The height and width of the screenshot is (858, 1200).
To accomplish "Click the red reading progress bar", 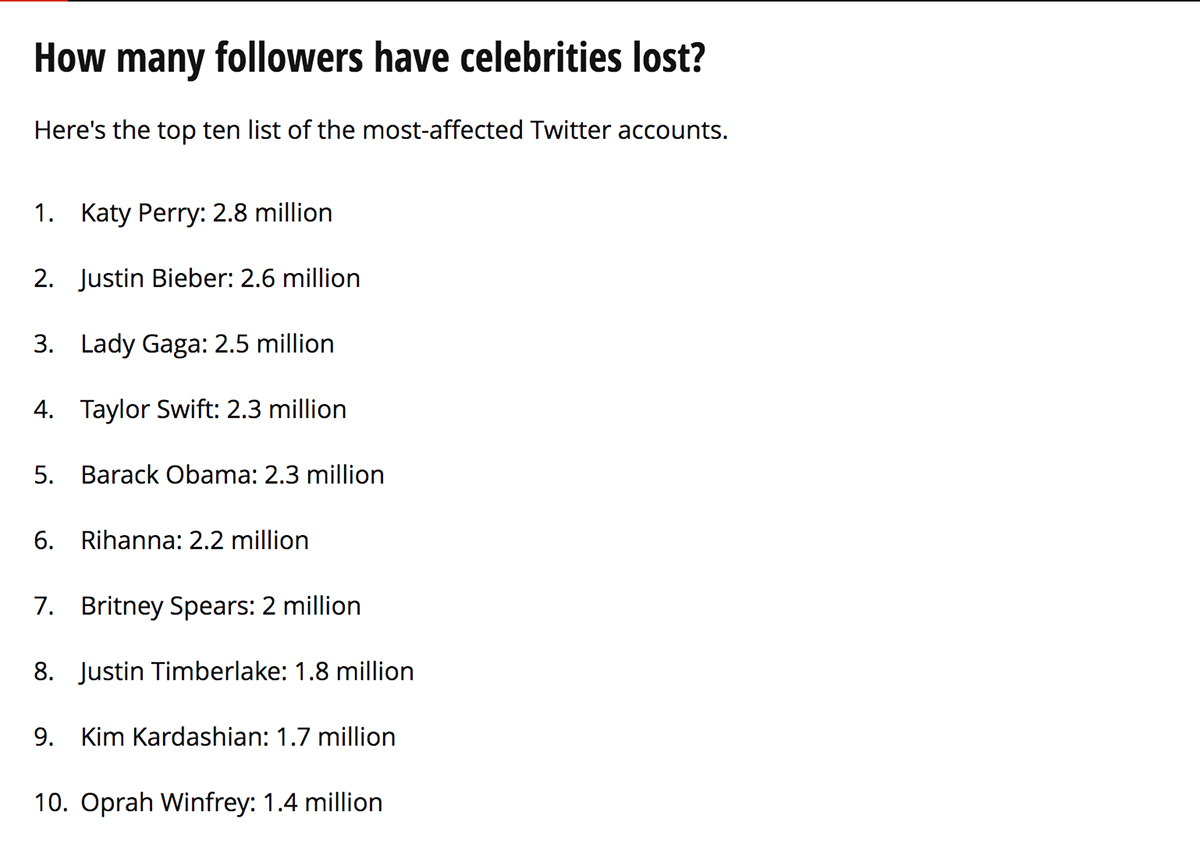I will (x=33, y=1).
